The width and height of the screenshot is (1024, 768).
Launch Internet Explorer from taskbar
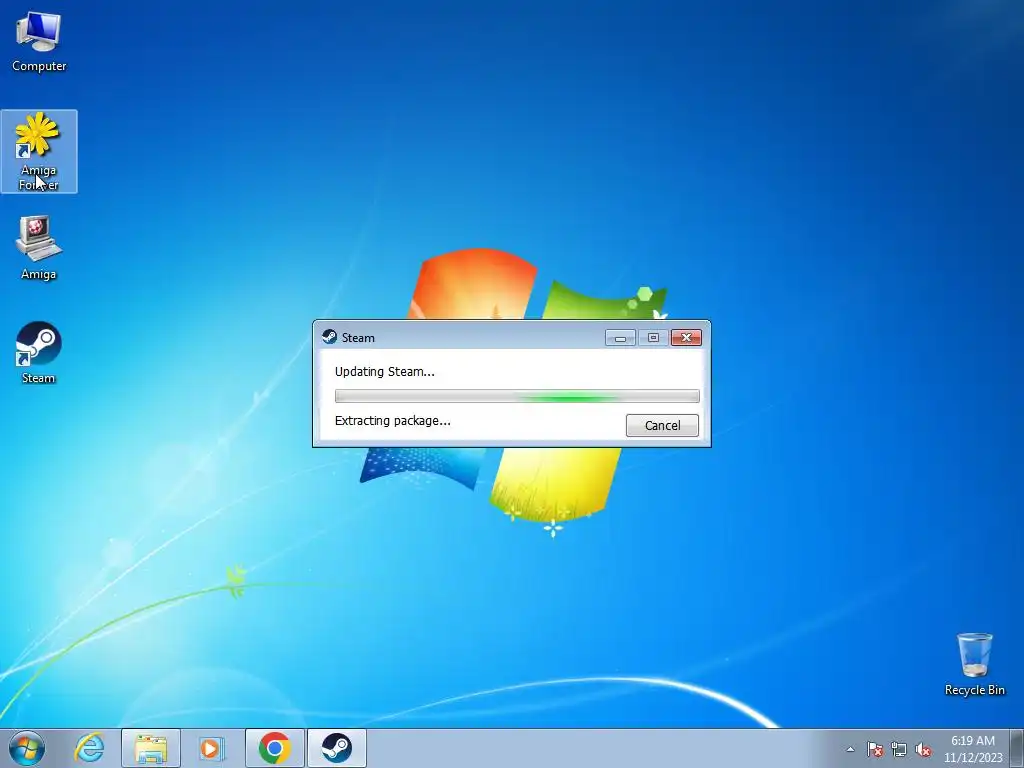point(89,748)
